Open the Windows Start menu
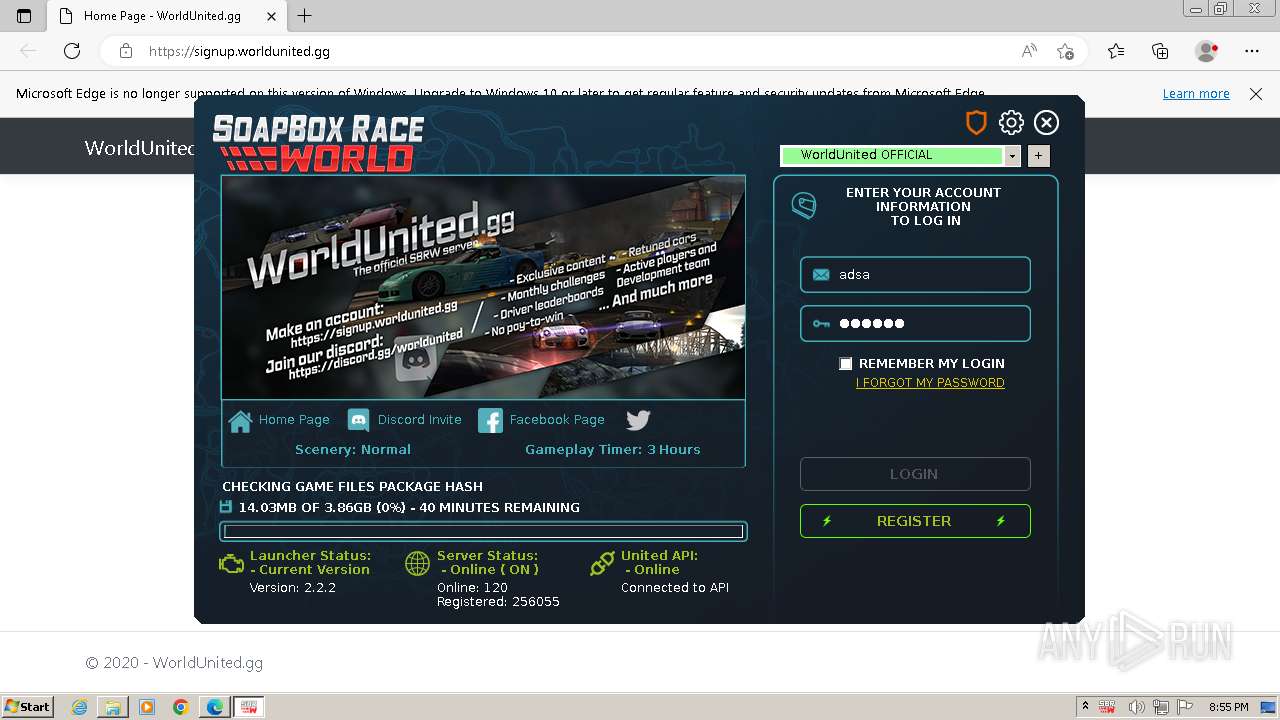 pyautogui.click(x=27, y=707)
